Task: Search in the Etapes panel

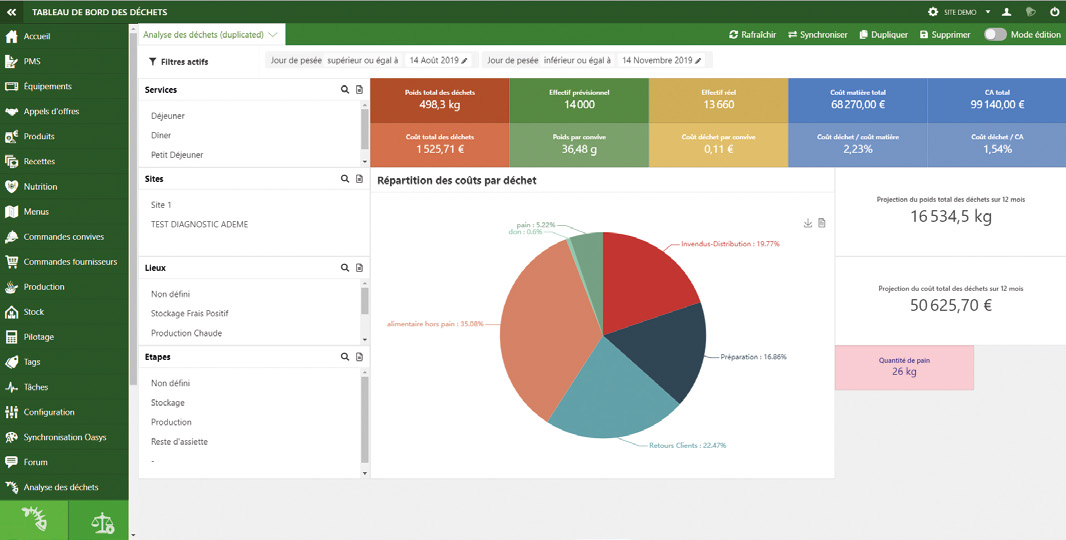Action: tap(345, 357)
